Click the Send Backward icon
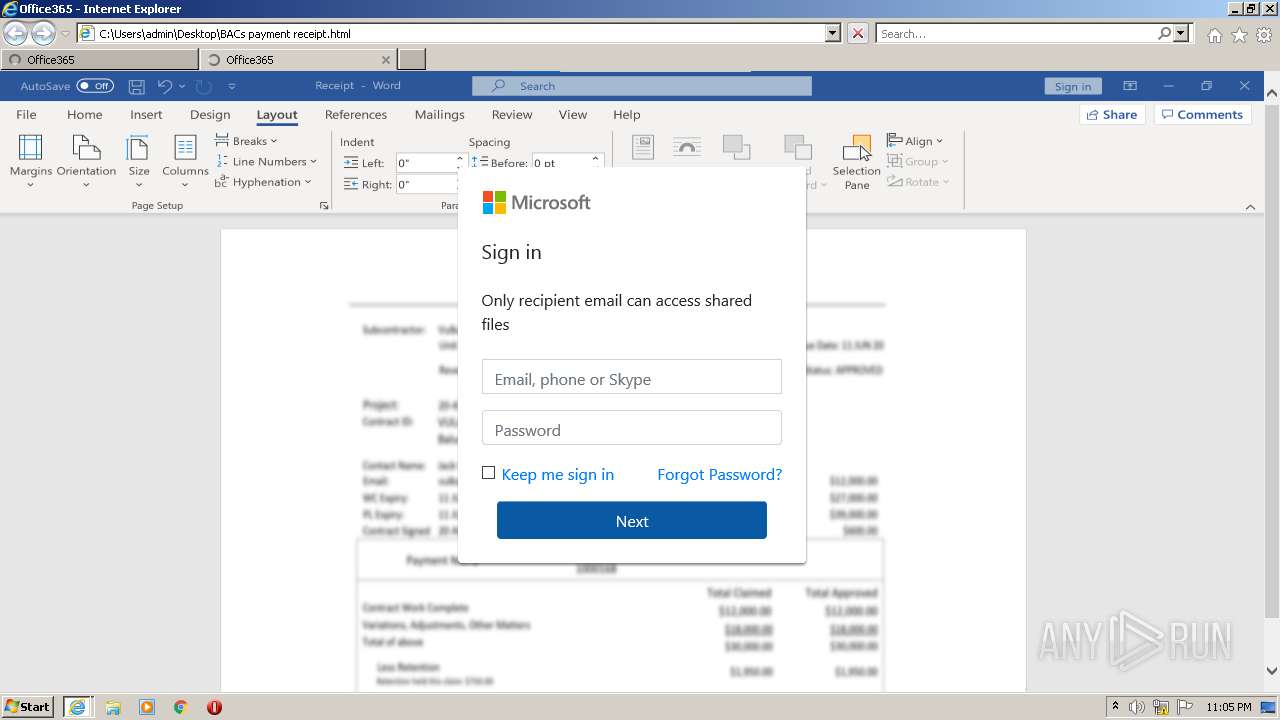The height and width of the screenshot is (720, 1280). click(x=798, y=147)
